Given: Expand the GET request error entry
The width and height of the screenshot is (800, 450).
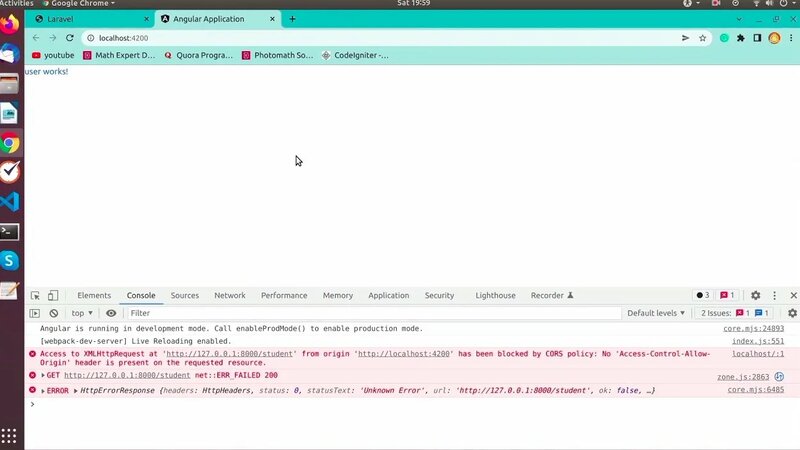Looking at the screenshot, I should pos(43,376).
